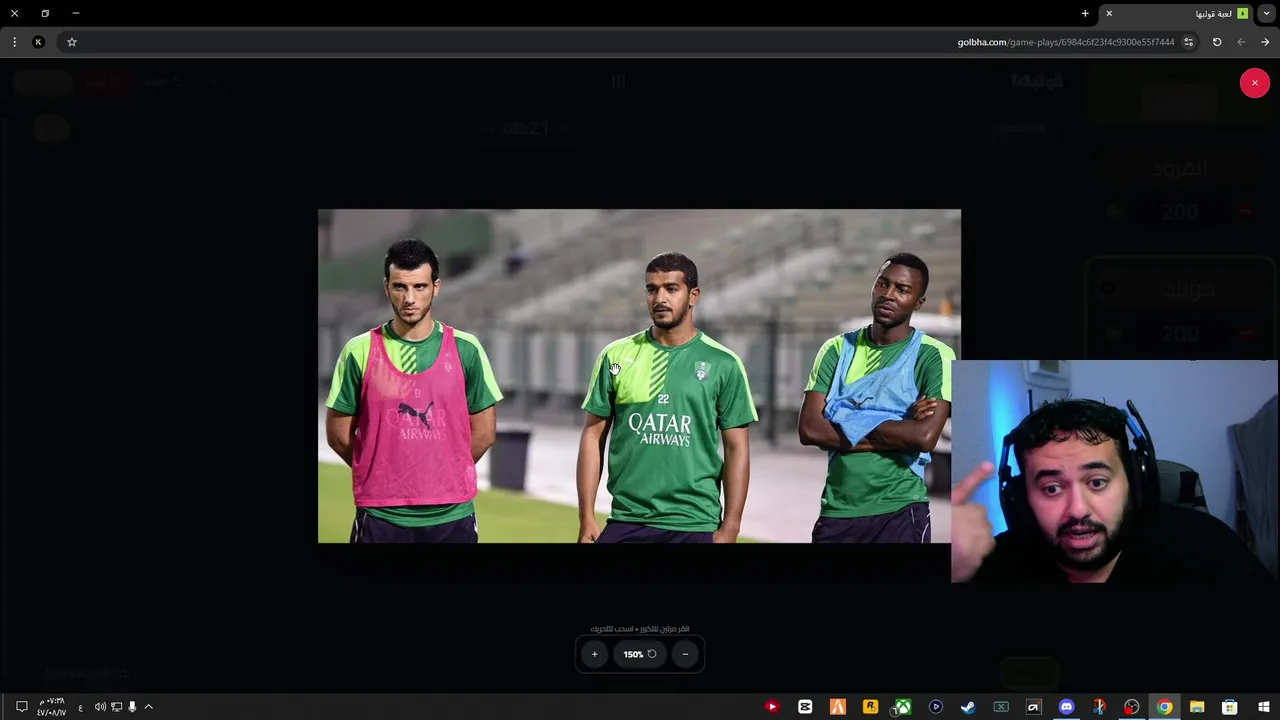Switch to Google Chrome in taskbar
Viewport: 1280px width, 720px height.
[x=1165, y=707]
